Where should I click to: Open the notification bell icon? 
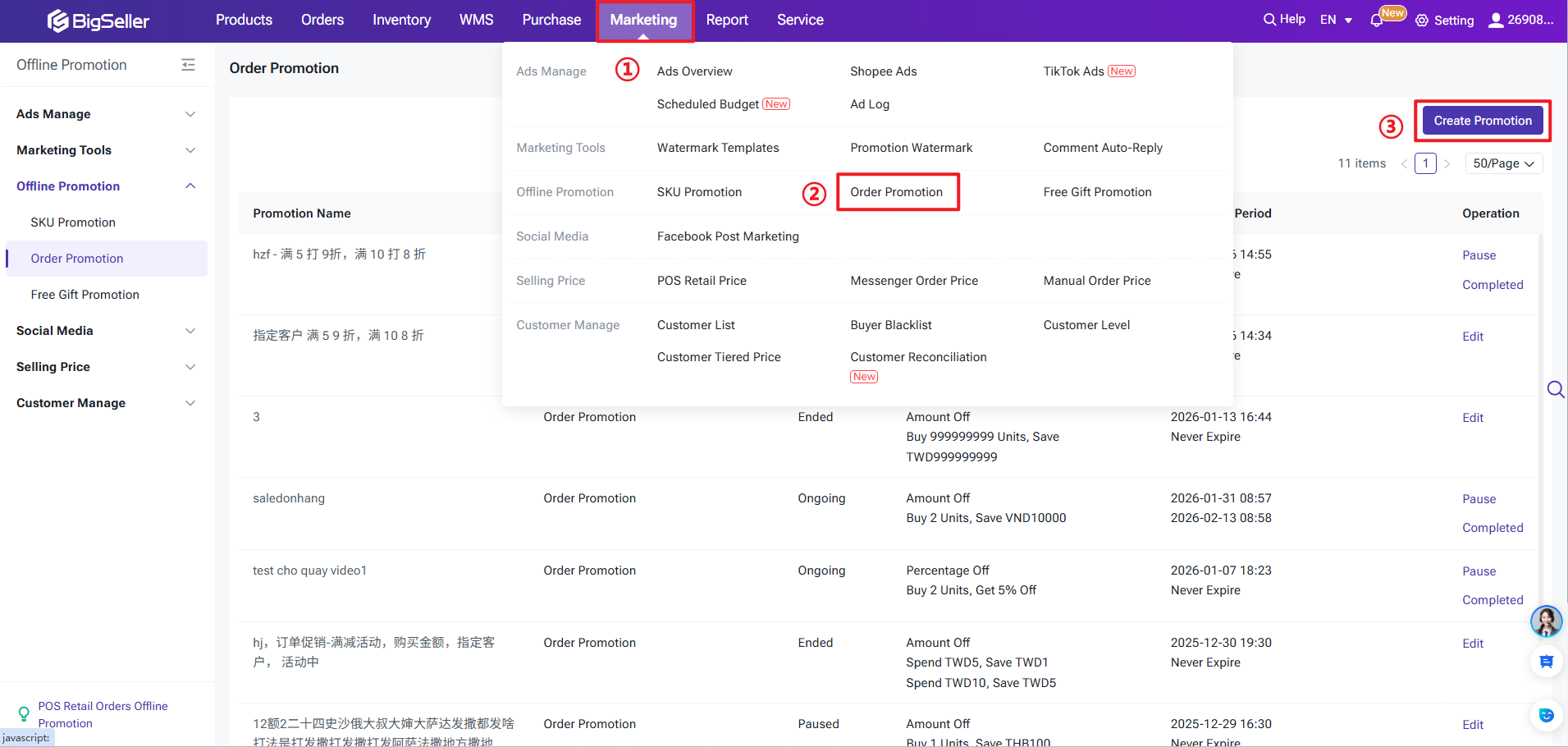[1377, 21]
